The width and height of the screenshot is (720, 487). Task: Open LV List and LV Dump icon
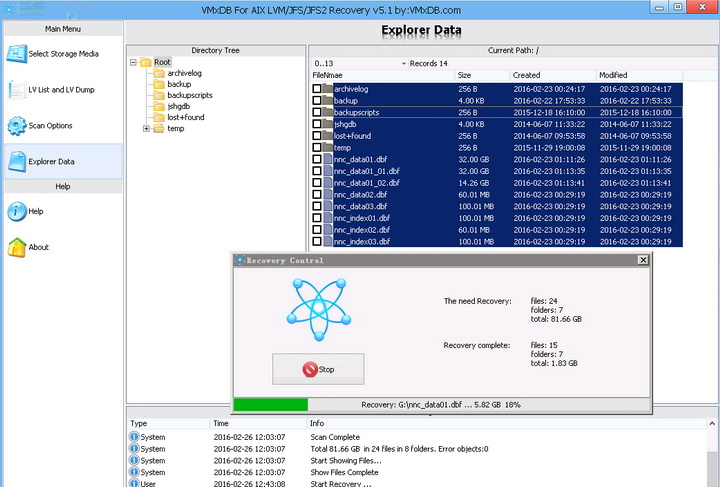click(17, 89)
